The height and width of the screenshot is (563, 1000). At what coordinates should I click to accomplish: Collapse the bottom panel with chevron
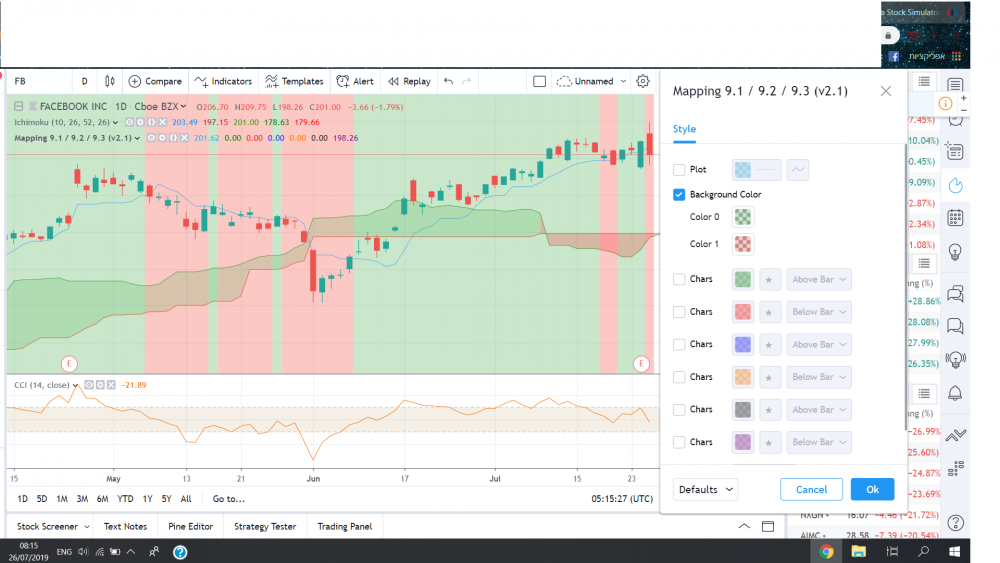744,527
